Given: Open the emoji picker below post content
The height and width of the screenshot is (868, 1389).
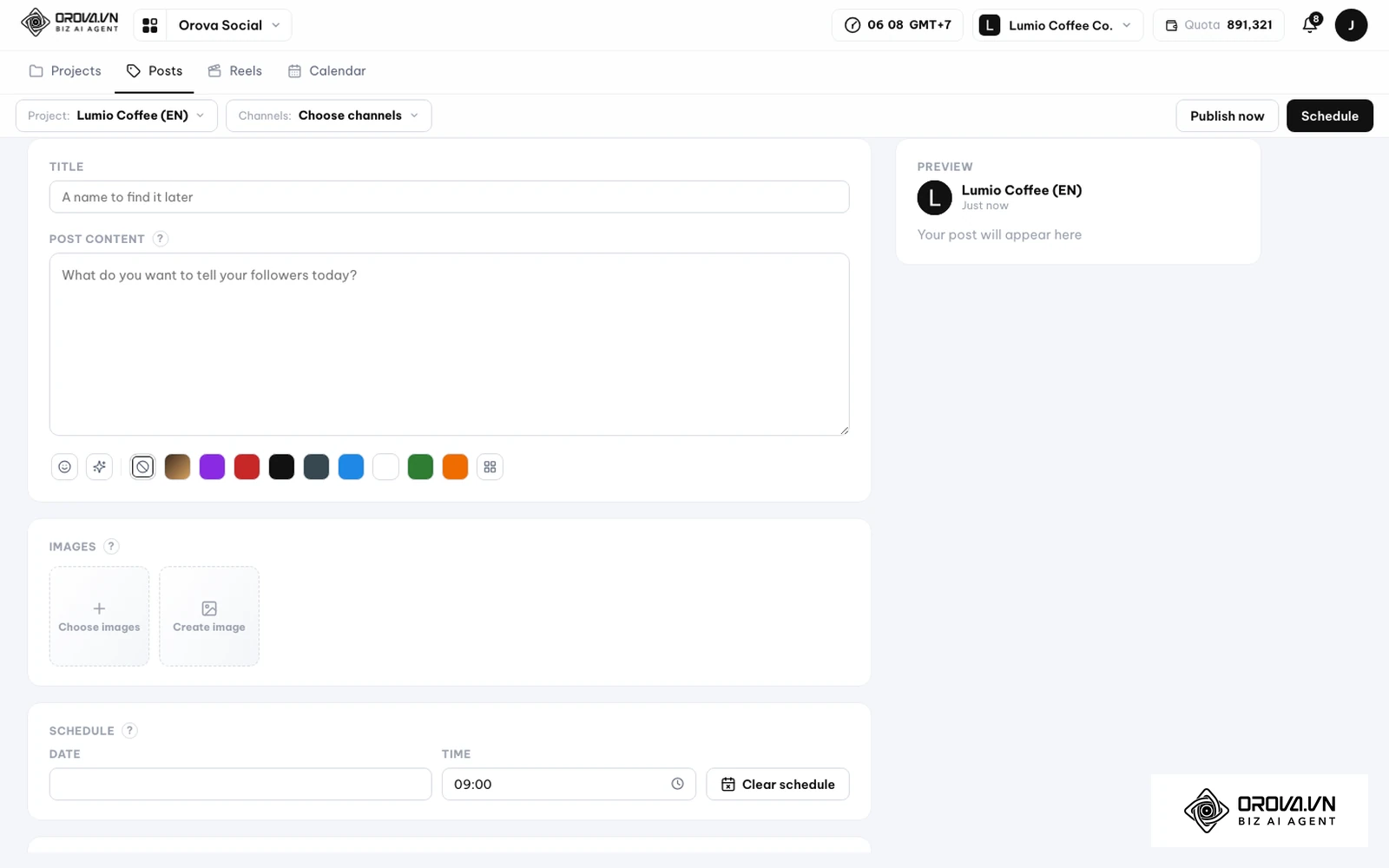Looking at the screenshot, I should (64, 467).
